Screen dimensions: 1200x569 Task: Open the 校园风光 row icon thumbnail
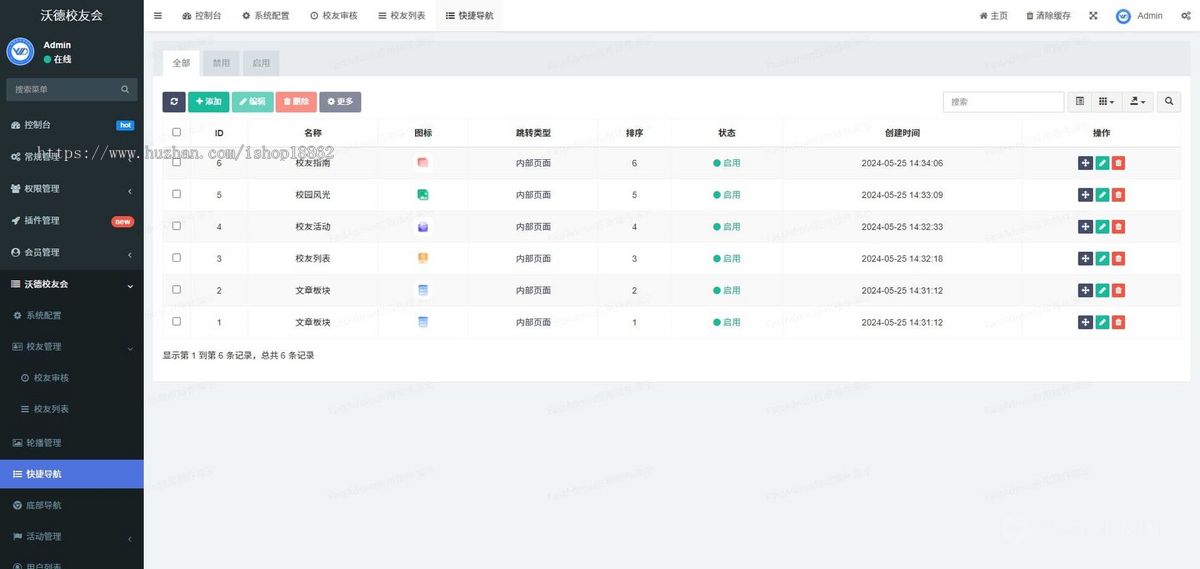423,195
